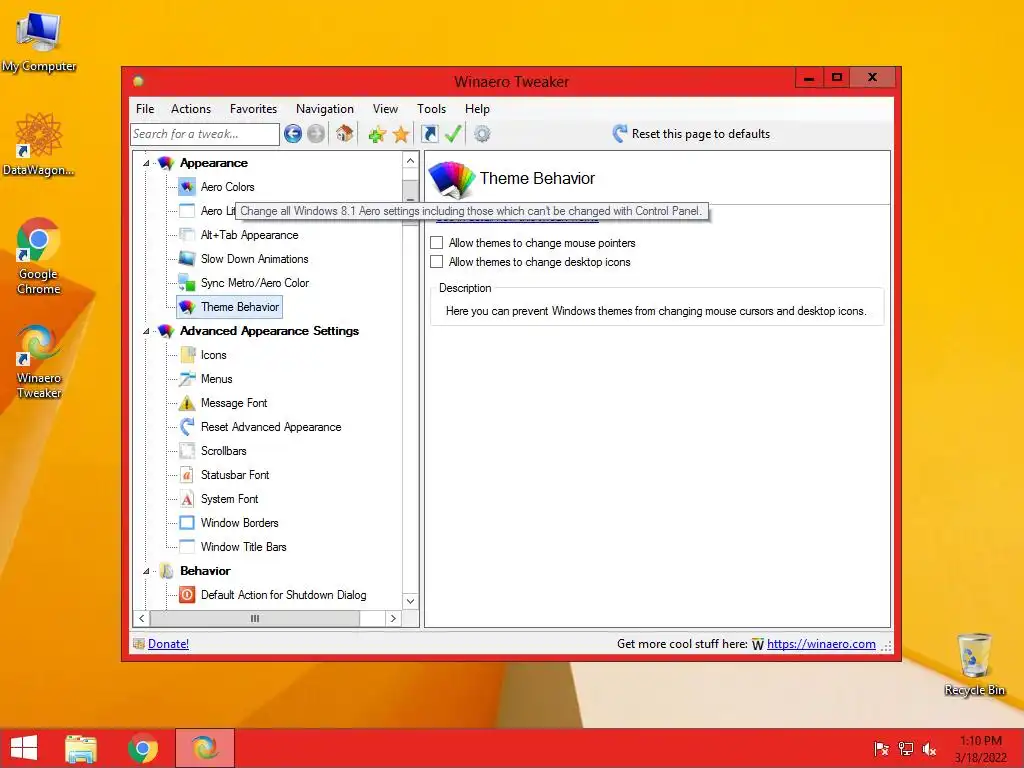Open the Recycle Bin on the desktop
Image resolution: width=1024 pixels, height=768 pixels.
coord(974,665)
